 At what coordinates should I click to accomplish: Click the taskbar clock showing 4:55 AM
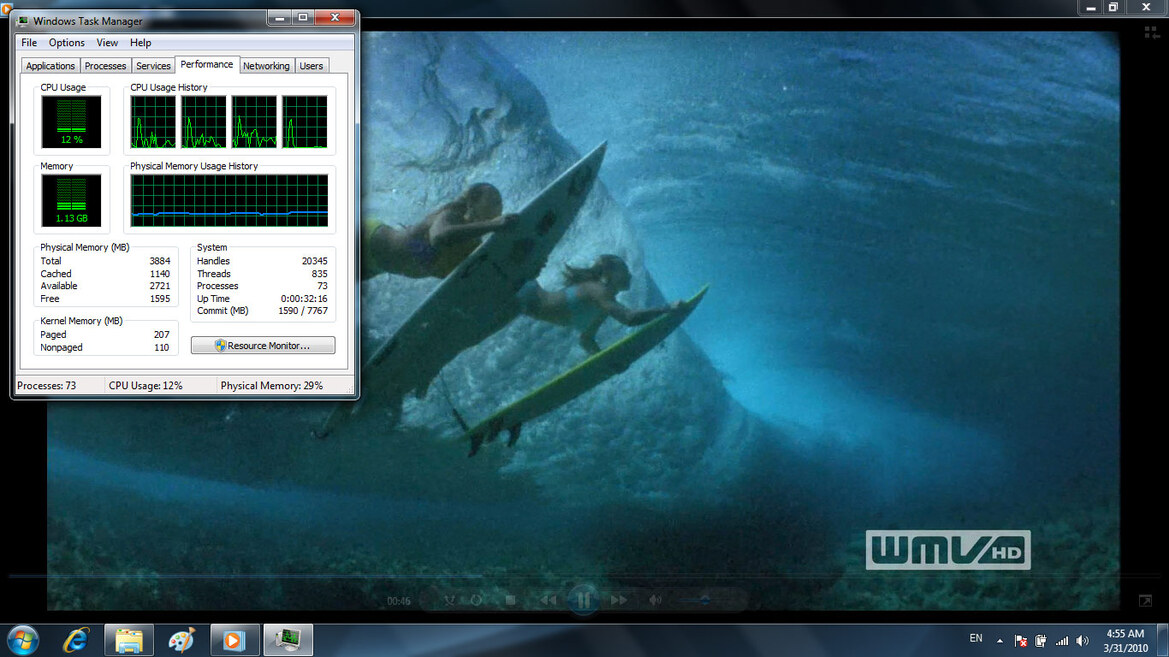[x=1125, y=641]
